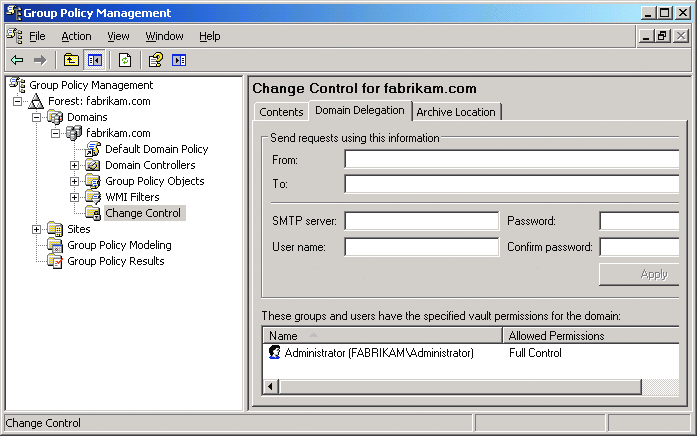Viewport: 697px width, 436px height.
Task: Open the Action menu
Action: [x=76, y=36]
